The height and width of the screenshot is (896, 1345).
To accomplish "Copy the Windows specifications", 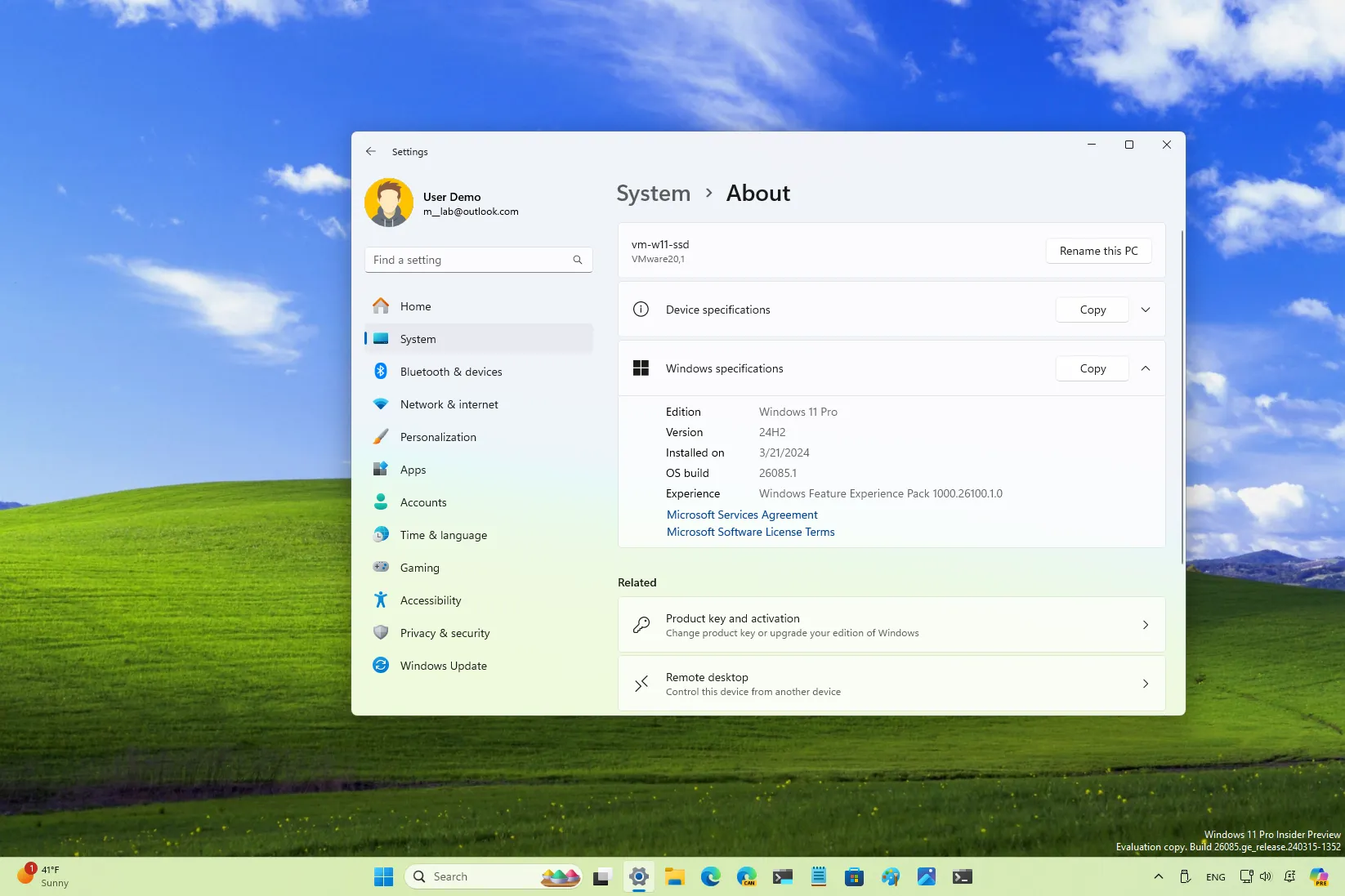I will pos(1093,368).
